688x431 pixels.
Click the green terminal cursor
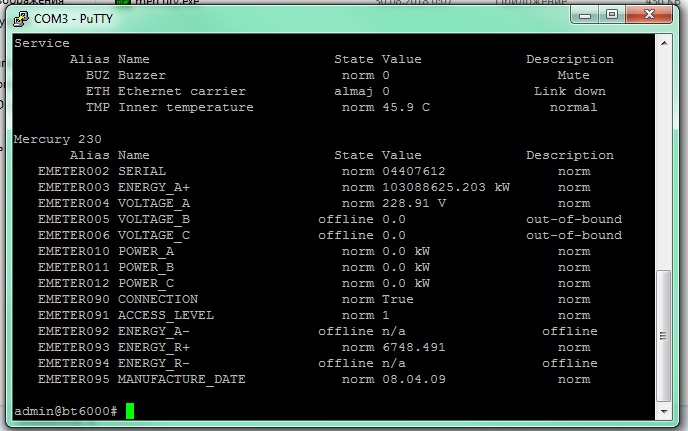pyautogui.click(x=130, y=411)
